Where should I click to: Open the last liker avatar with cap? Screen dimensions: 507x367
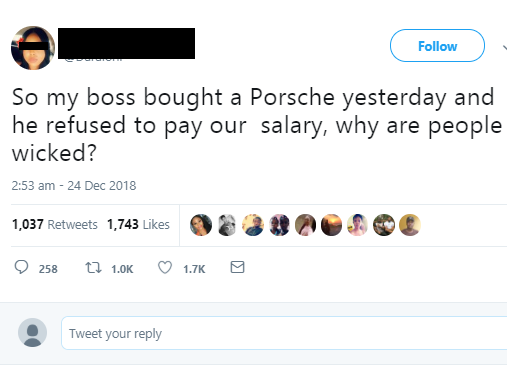pos(410,225)
